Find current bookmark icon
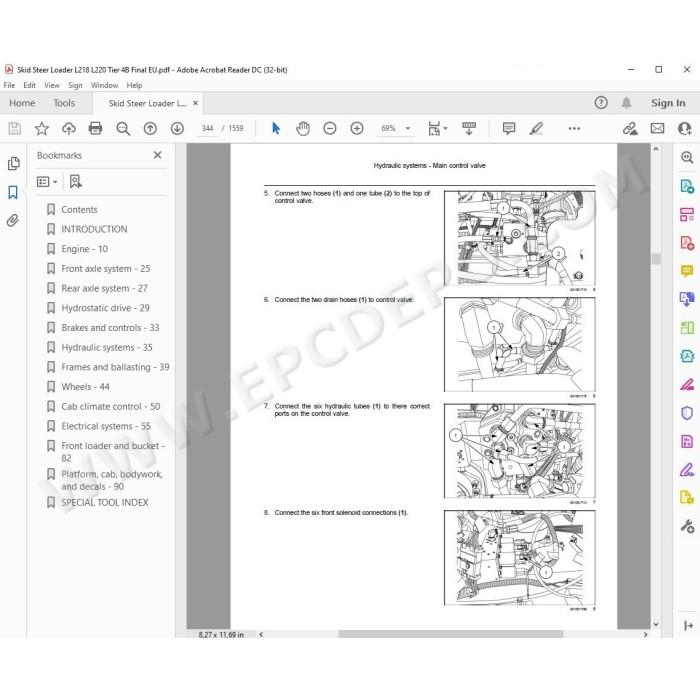Screen dimensions: 700x700 click(75, 181)
